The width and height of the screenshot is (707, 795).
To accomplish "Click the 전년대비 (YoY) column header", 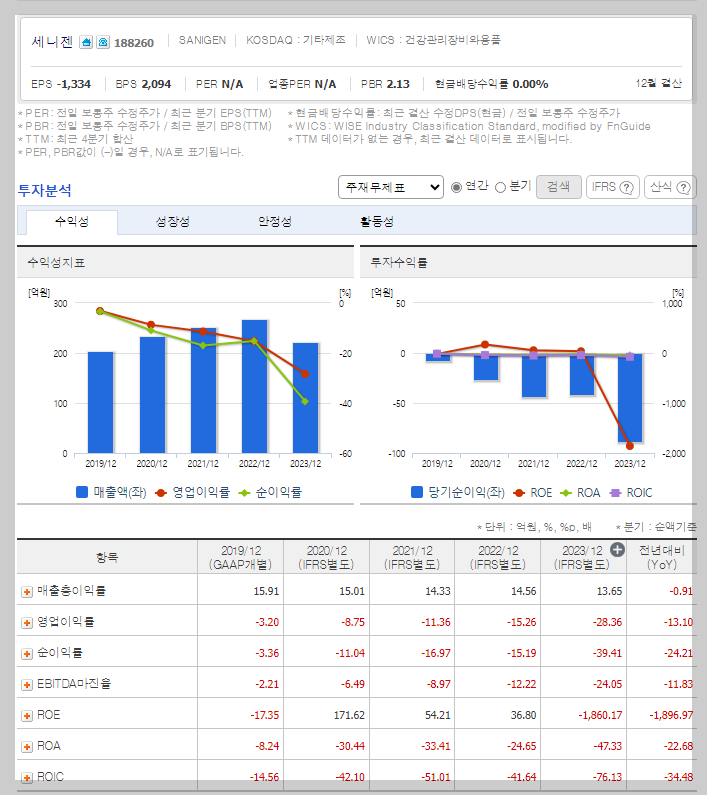I will click(662, 557).
